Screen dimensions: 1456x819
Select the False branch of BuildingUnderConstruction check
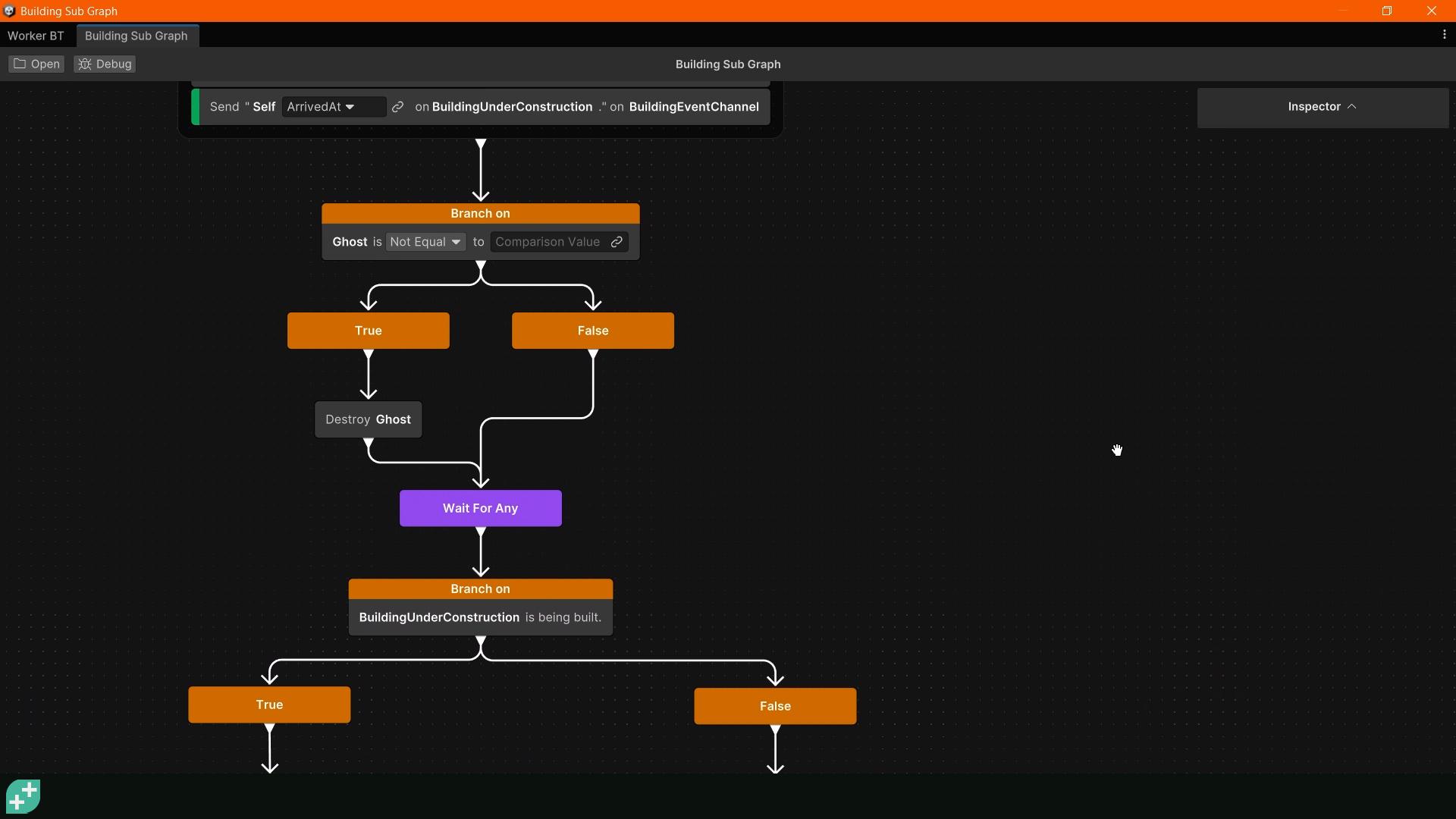point(774,705)
